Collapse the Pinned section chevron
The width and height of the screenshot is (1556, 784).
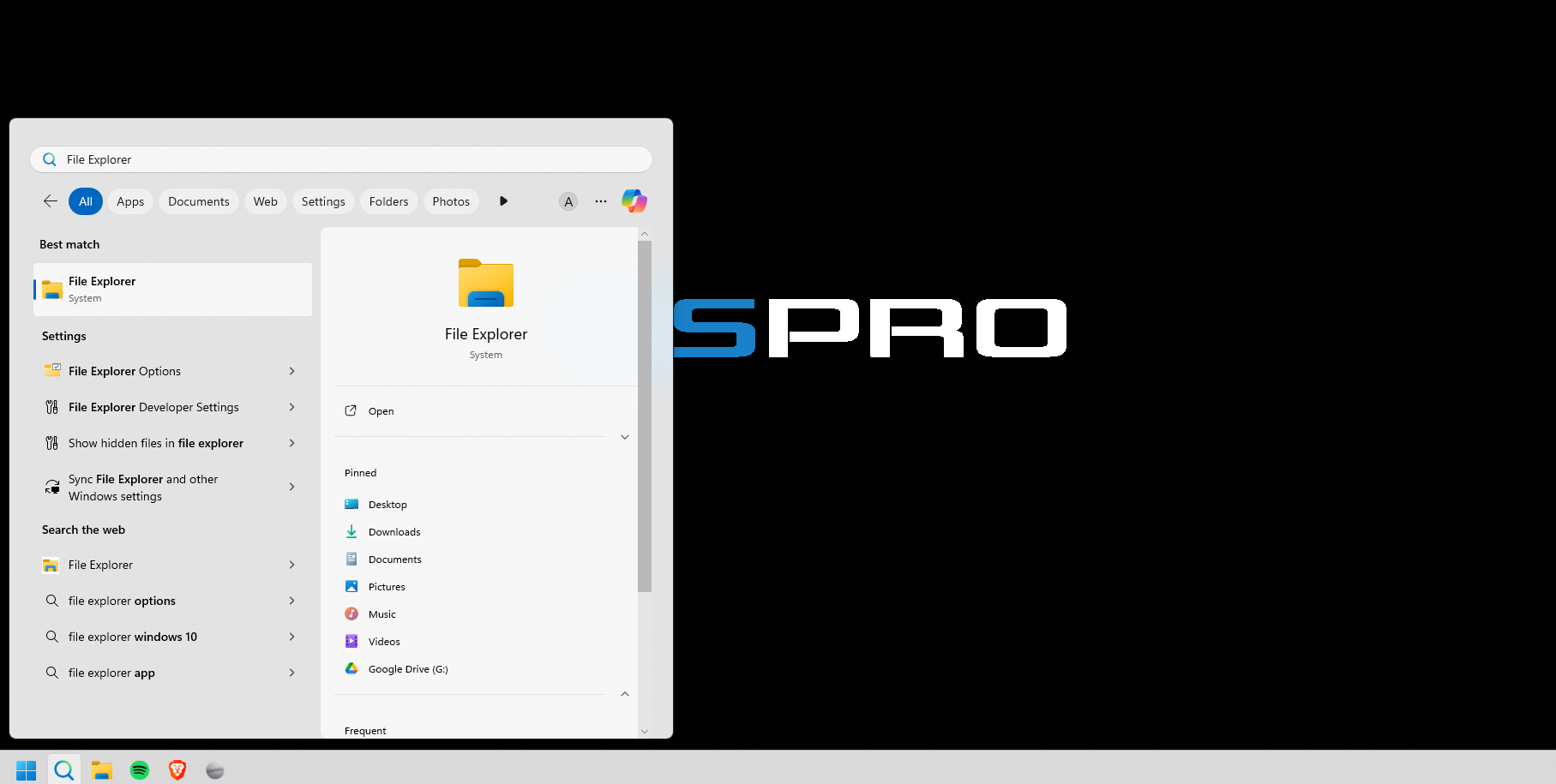click(625, 694)
